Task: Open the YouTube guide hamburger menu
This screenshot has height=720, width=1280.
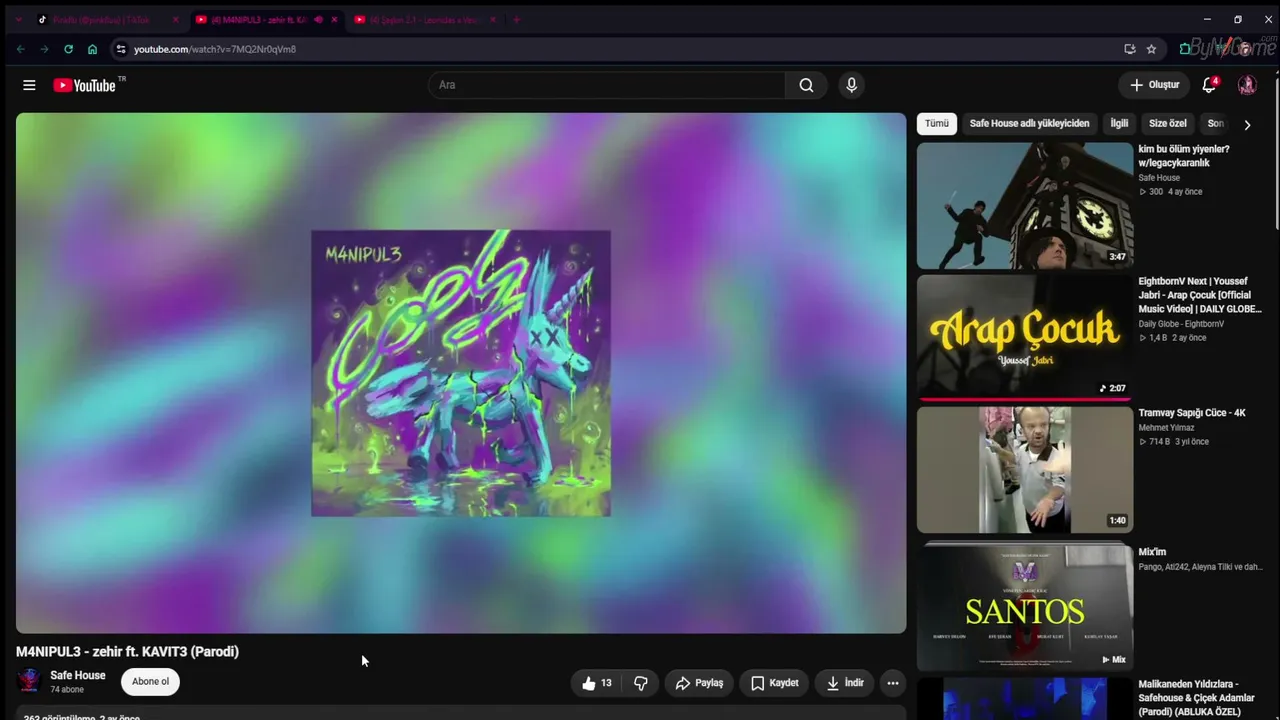Action: coord(29,85)
